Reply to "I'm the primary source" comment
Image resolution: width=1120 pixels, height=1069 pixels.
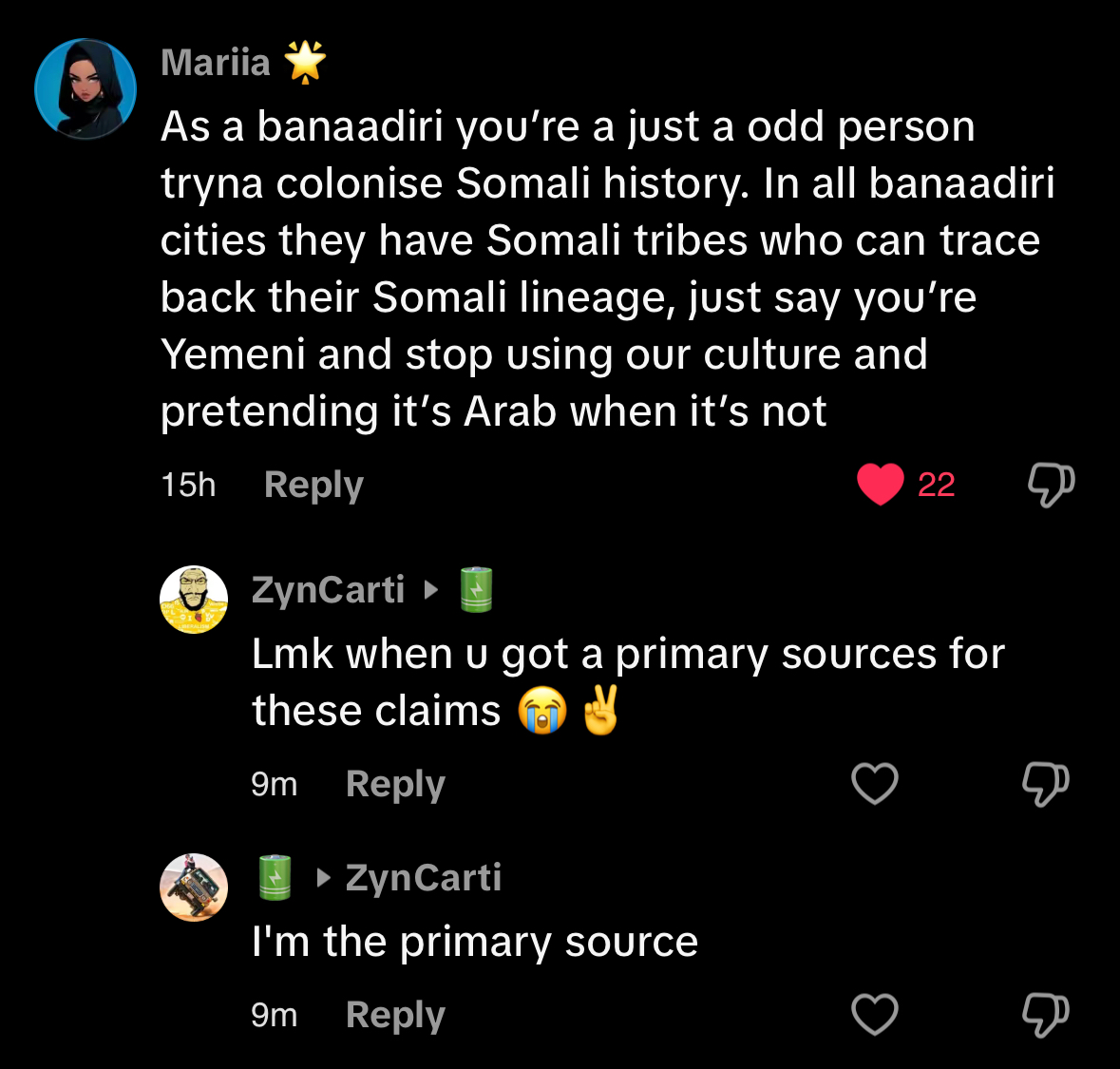point(395,1015)
